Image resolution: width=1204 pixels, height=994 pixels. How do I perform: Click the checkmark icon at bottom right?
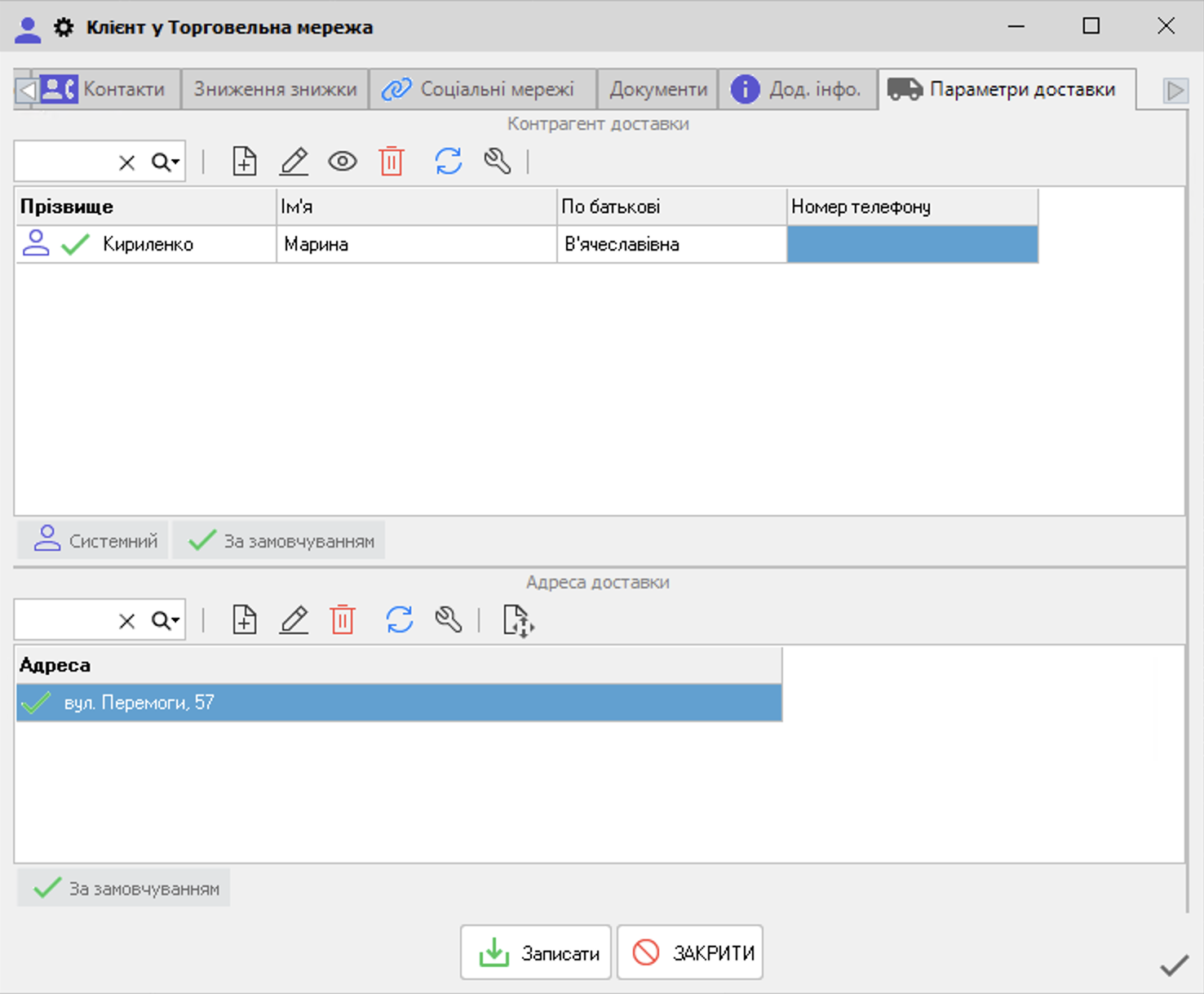(1174, 966)
